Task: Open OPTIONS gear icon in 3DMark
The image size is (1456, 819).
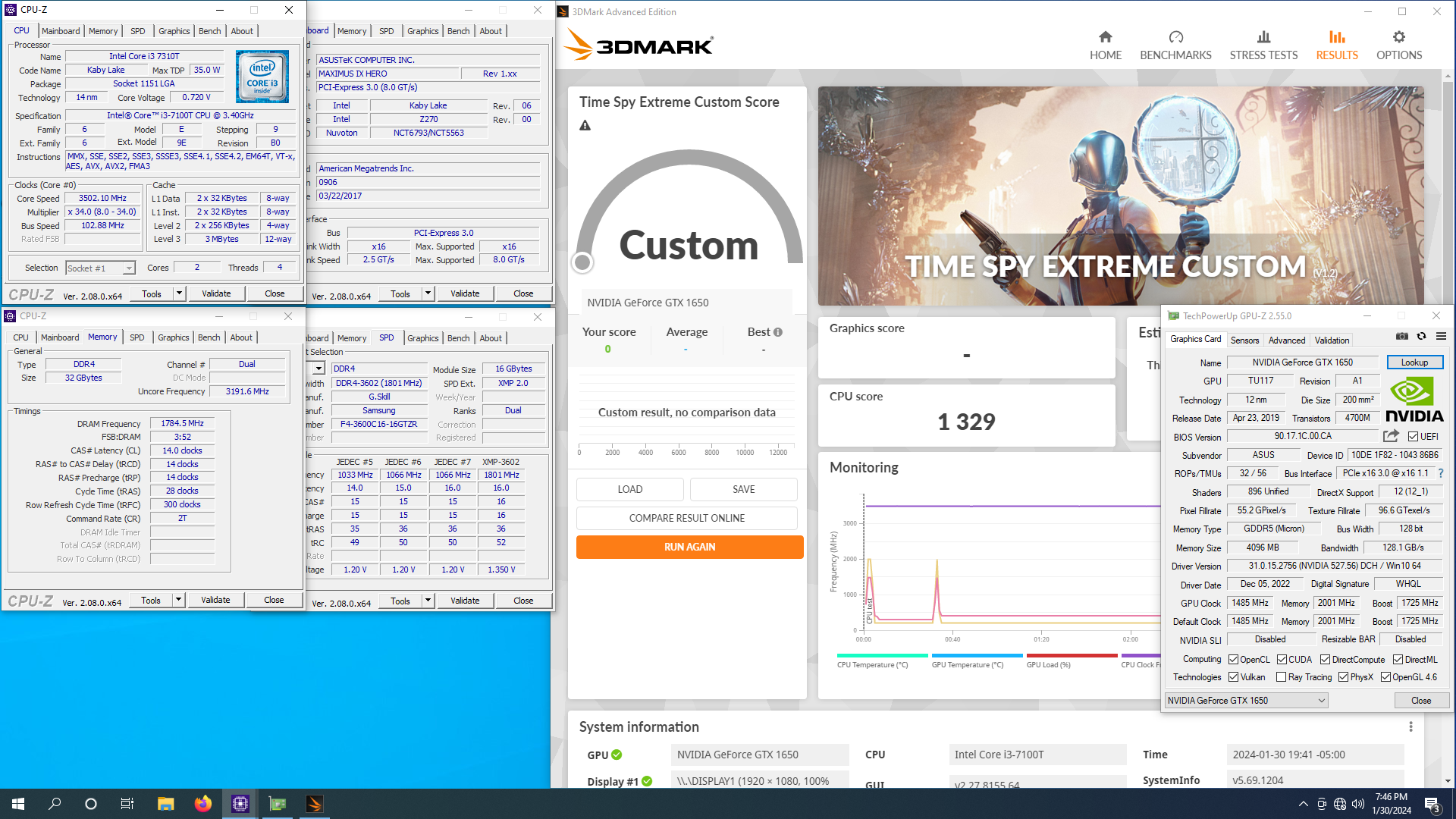Action: click(x=1399, y=36)
